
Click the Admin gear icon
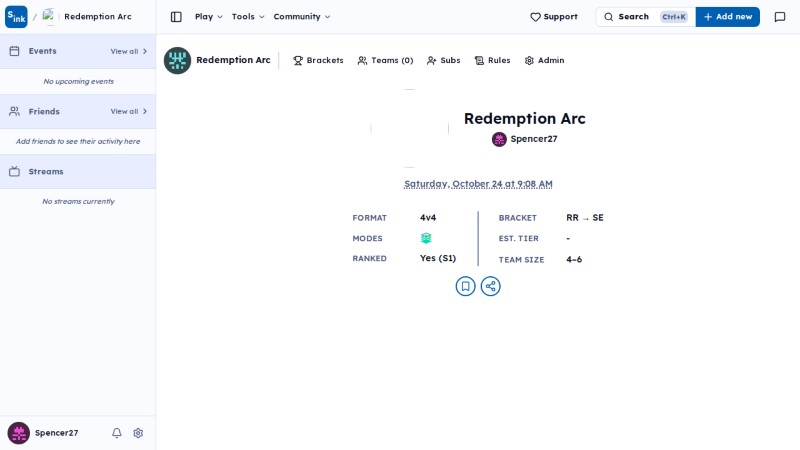[x=529, y=60]
